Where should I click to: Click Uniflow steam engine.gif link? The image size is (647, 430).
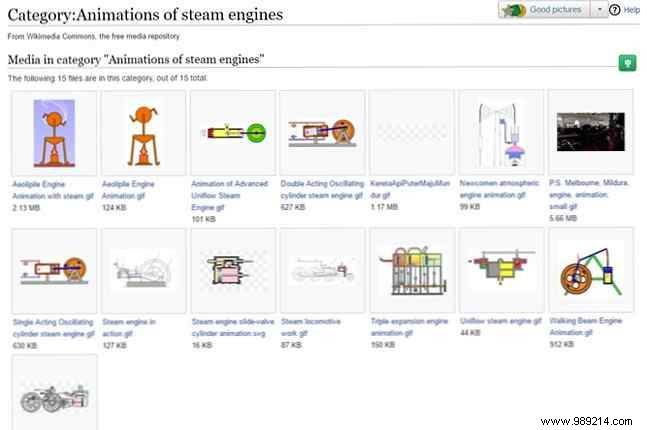pyautogui.click(x=501, y=322)
